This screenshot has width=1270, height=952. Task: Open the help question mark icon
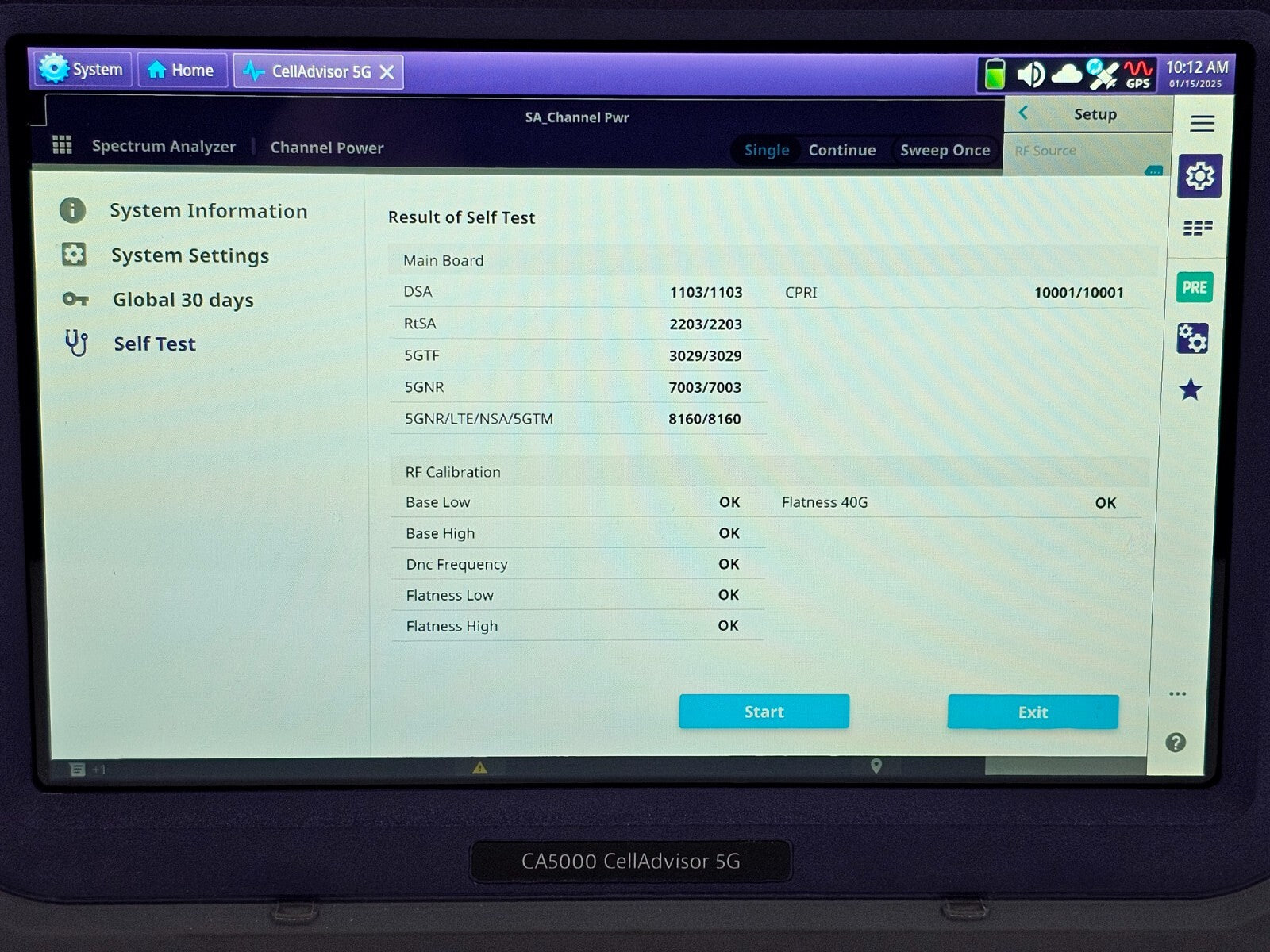pyautogui.click(x=1176, y=743)
